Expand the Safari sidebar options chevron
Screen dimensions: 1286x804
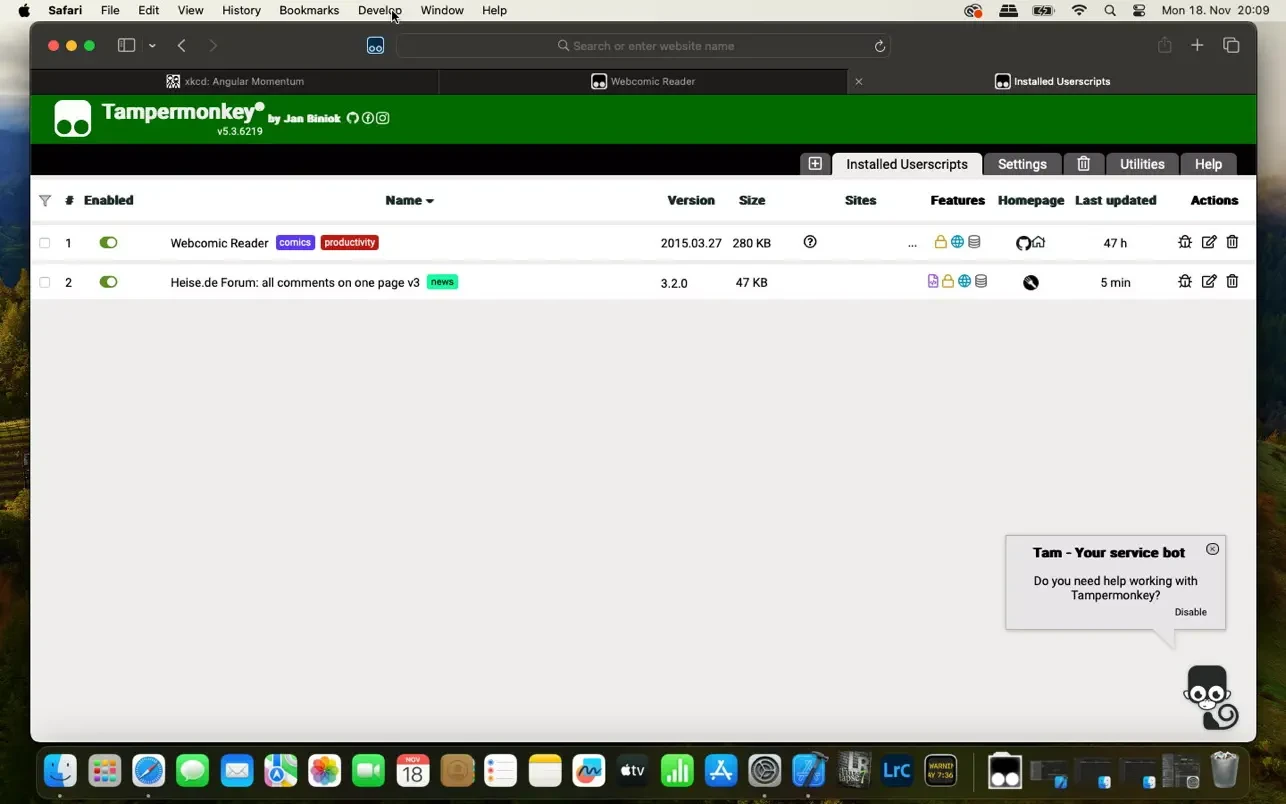click(x=152, y=46)
